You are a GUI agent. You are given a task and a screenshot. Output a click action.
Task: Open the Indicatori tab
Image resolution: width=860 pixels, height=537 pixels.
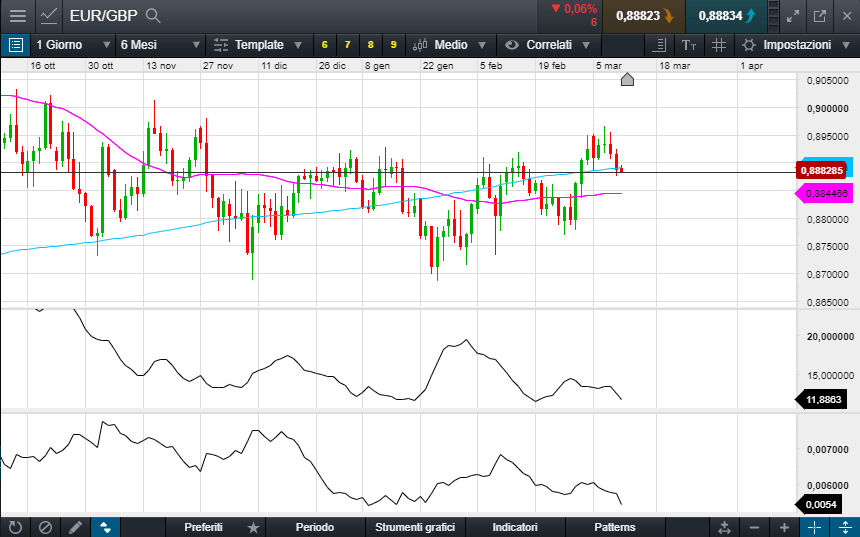click(515, 527)
